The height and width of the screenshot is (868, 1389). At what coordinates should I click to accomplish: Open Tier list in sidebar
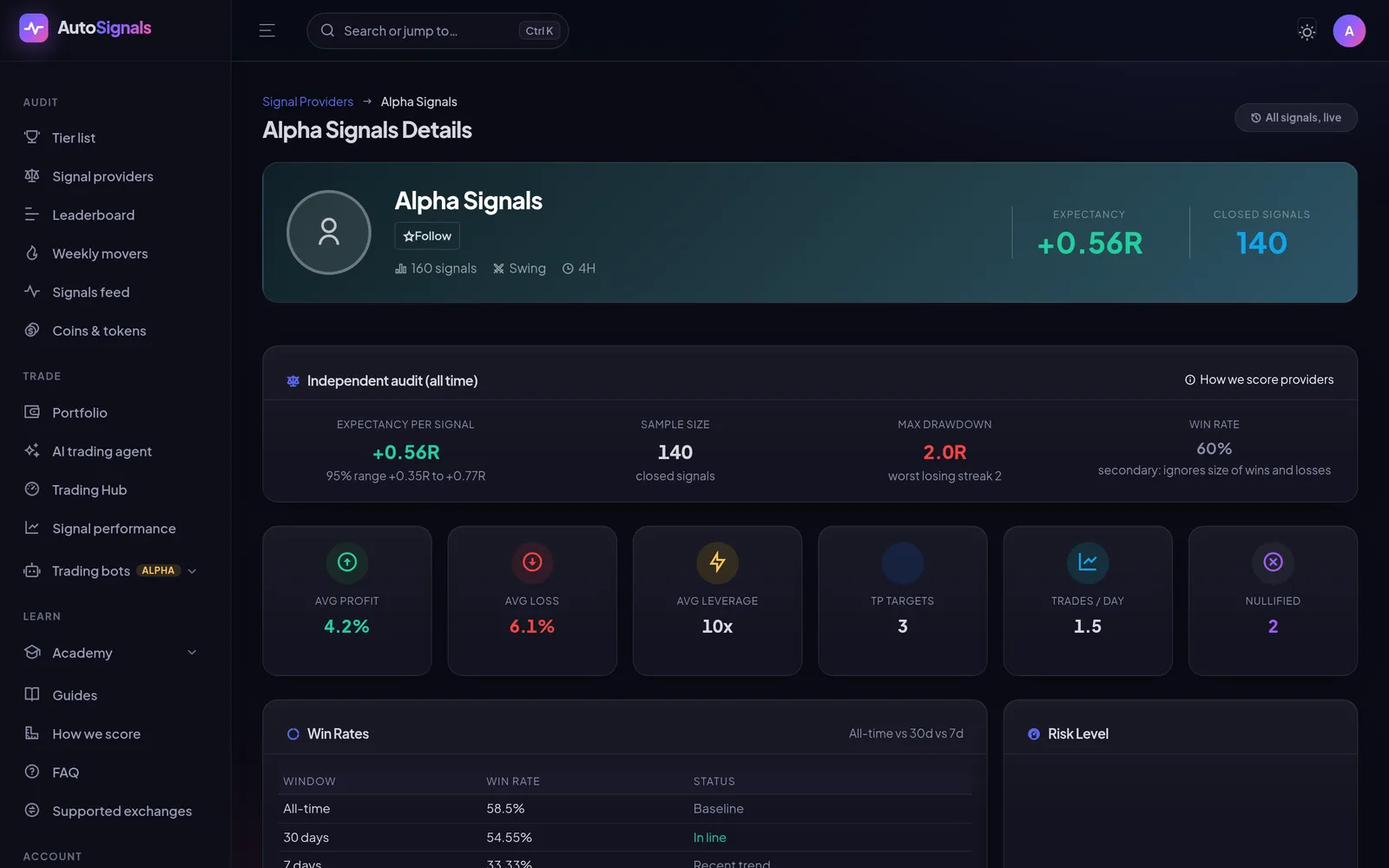[x=74, y=137]
